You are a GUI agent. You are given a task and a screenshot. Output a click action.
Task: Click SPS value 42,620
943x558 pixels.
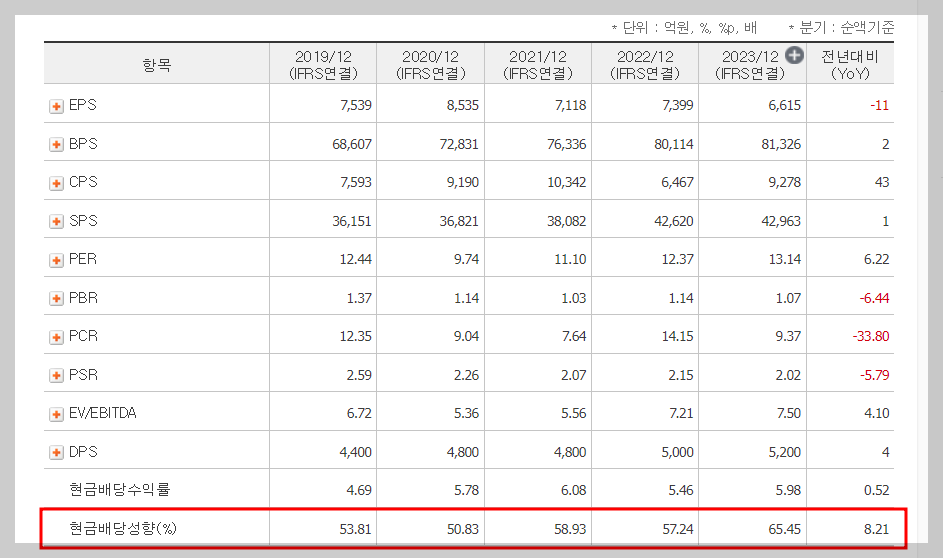point(674,221)
